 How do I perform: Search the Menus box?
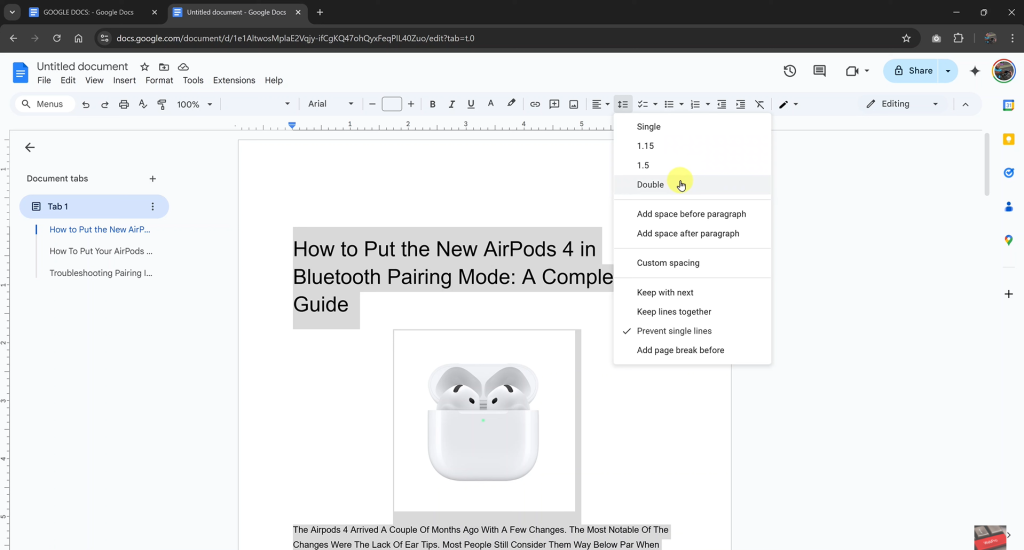[x=44, y=104]
